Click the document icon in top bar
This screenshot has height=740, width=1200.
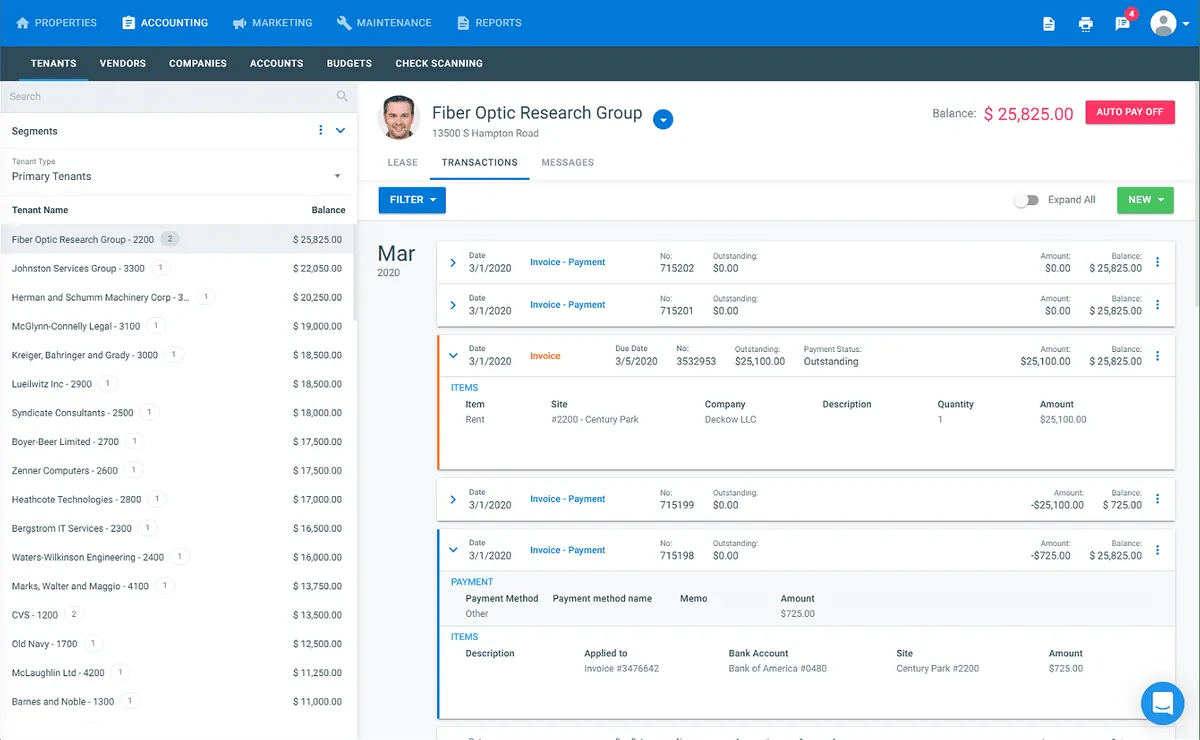1048,24
